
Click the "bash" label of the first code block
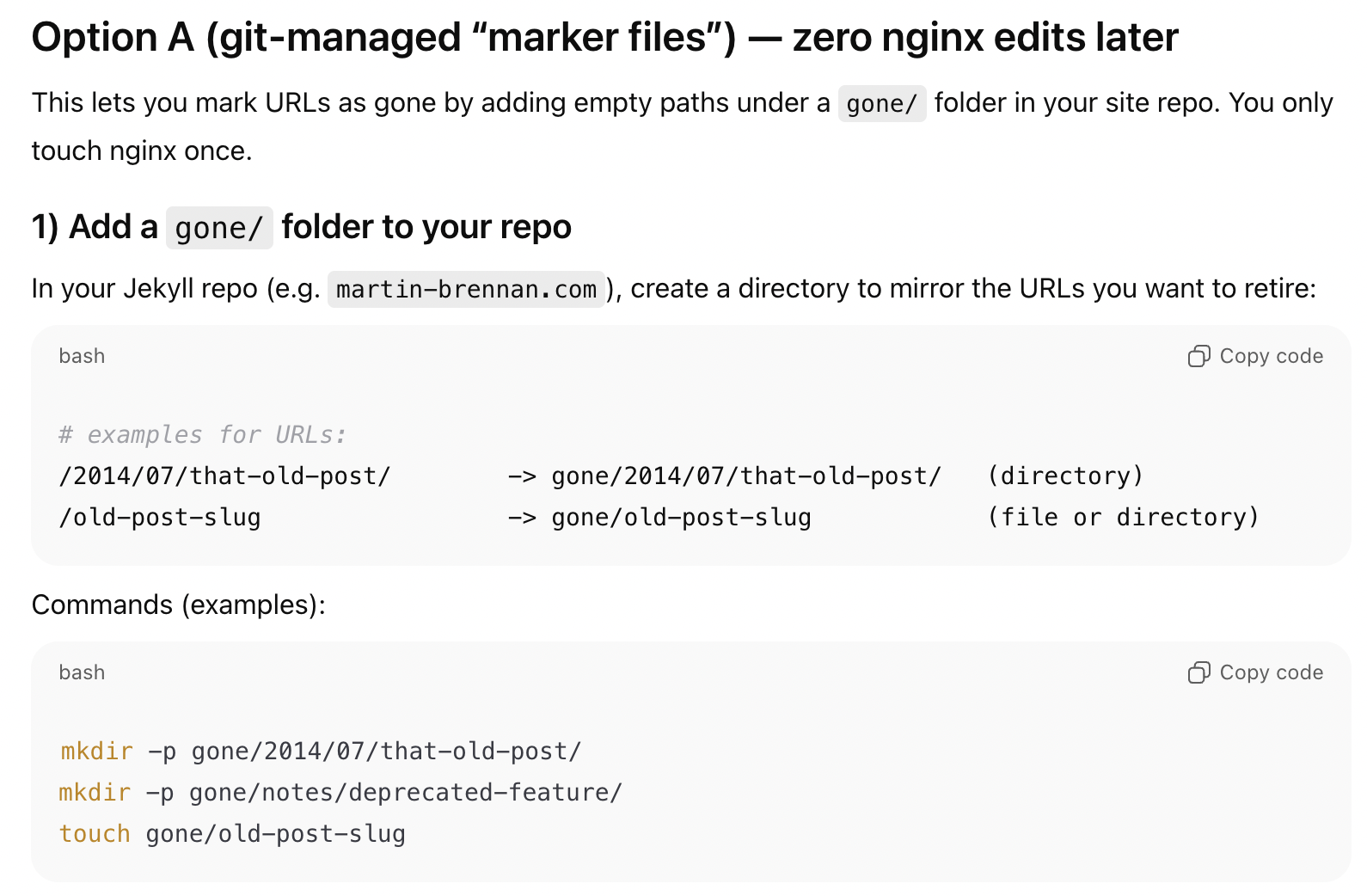tap(82, 356)
